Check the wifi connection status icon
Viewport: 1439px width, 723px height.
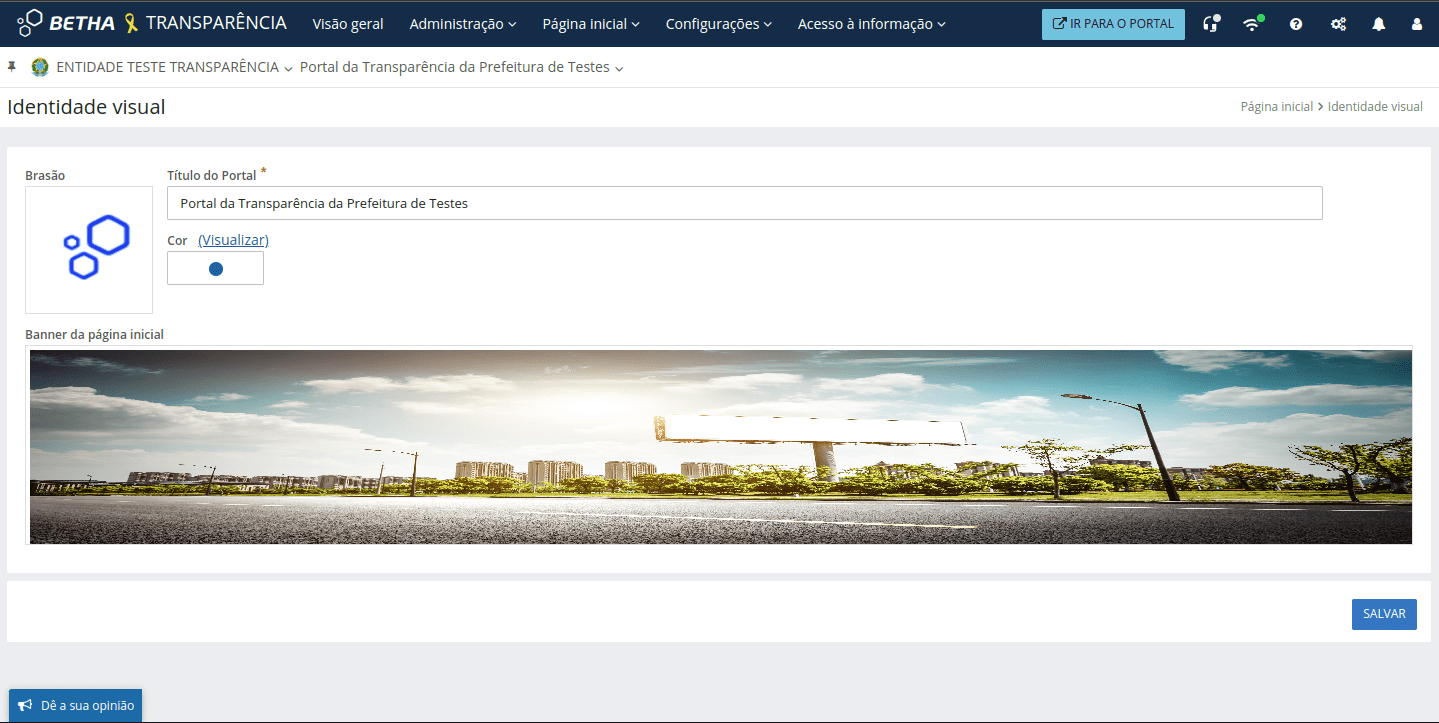(x=1252, y=24)
